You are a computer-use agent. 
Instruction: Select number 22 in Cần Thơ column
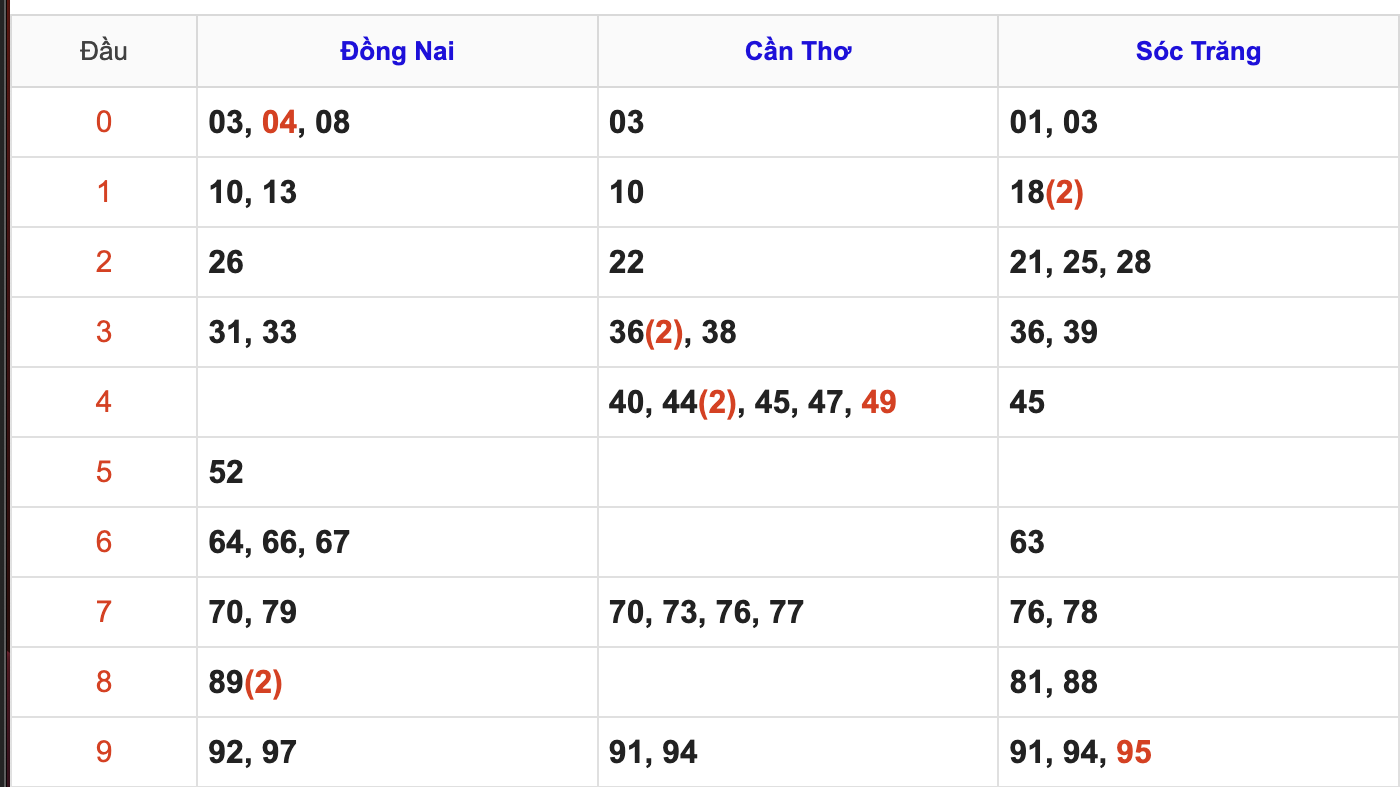pos(626,262)
